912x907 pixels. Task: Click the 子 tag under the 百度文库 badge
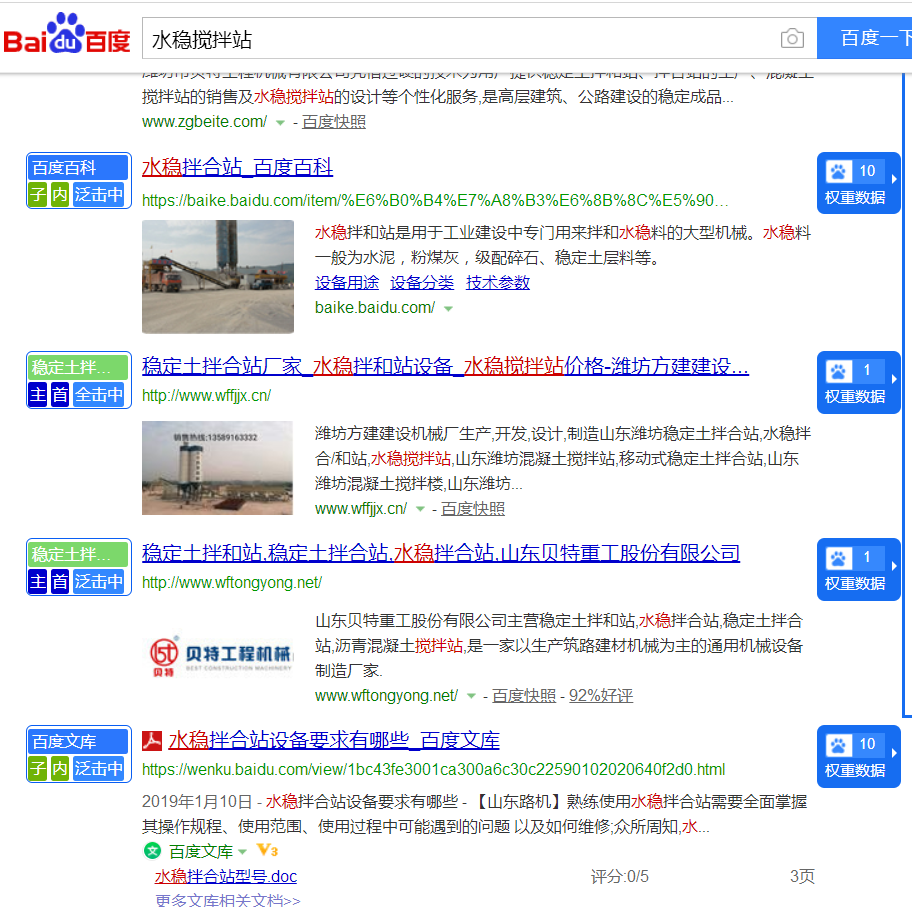[38, 769]
